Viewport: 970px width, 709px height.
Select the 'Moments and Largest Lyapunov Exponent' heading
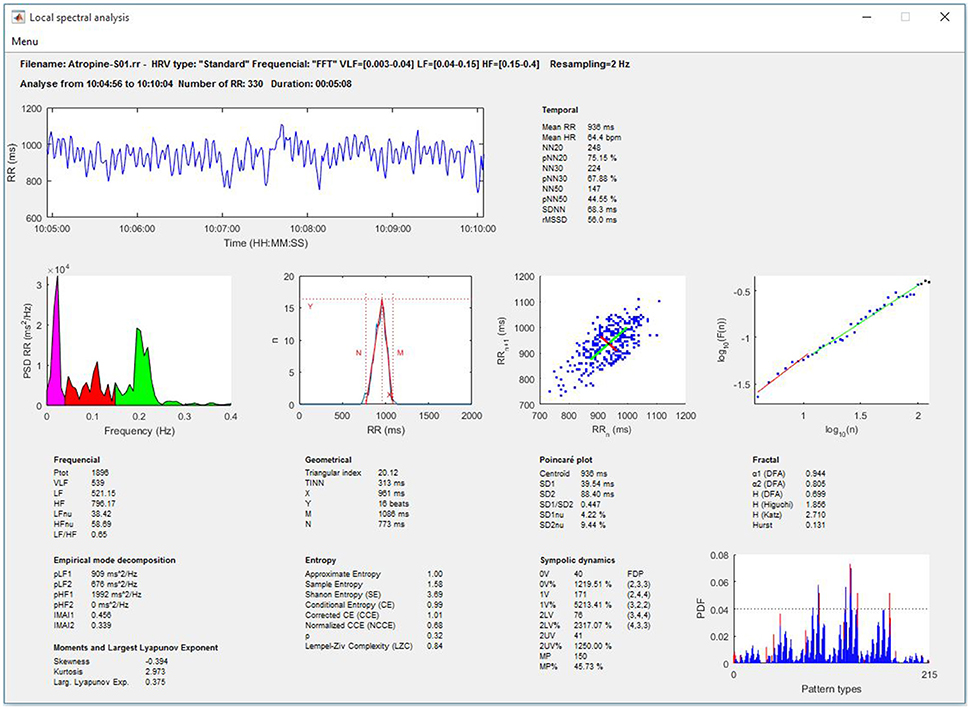coord(135,648)
